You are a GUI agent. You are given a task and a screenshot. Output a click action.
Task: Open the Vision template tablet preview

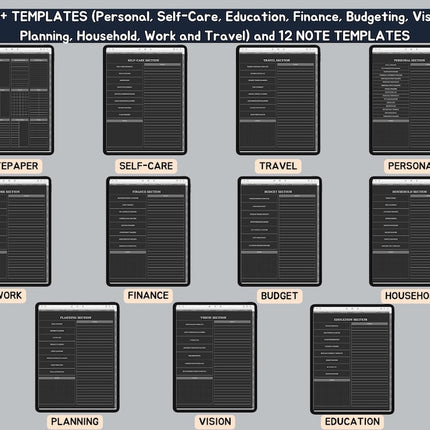pyautogui.click(x=215, y=357)
